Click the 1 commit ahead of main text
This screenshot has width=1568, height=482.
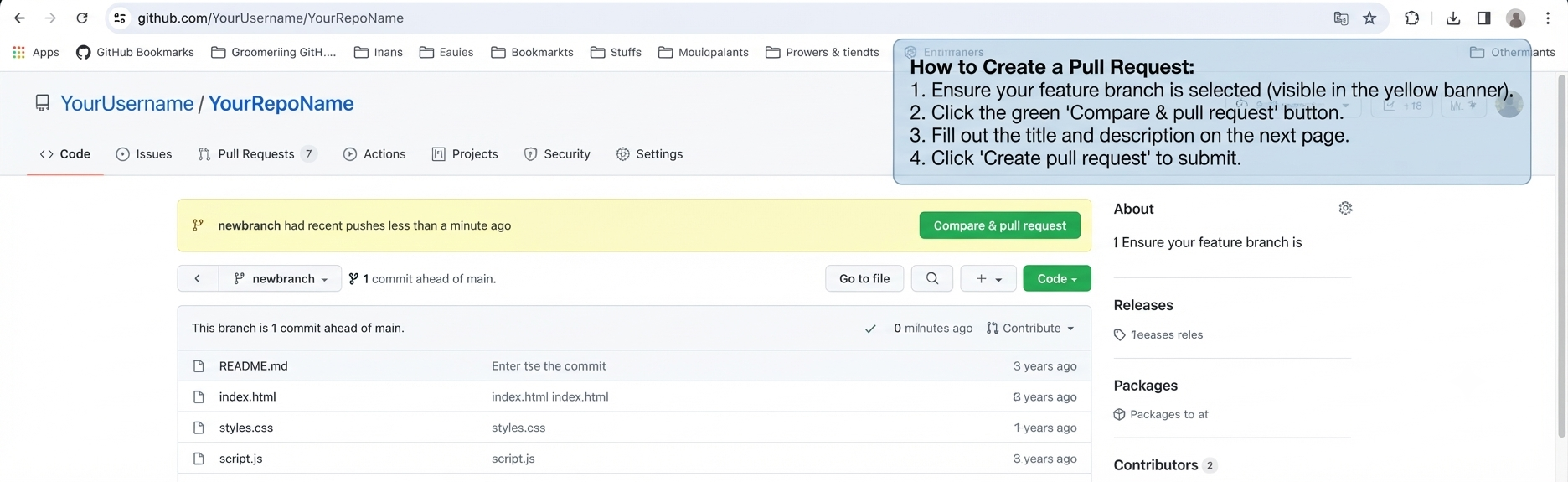pos(429,278)
